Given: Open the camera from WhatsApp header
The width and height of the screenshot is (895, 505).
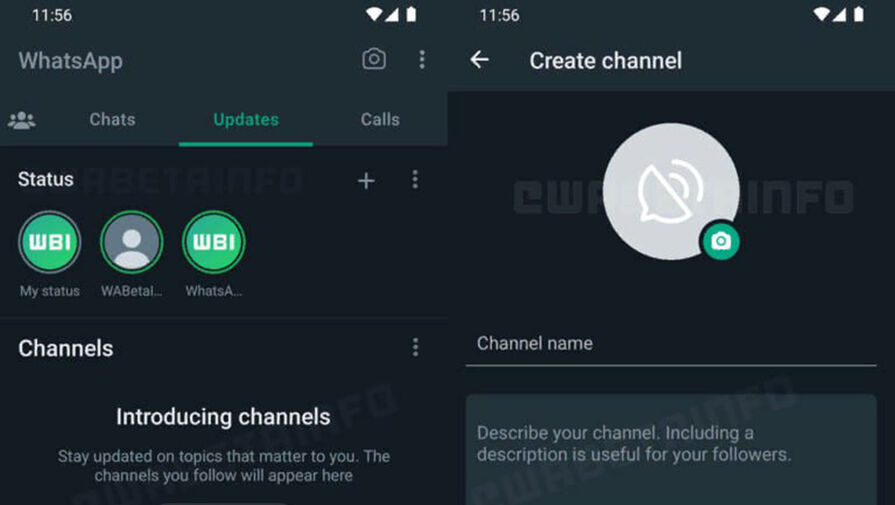Looking at the screenshot, I should tap(374, 59).
